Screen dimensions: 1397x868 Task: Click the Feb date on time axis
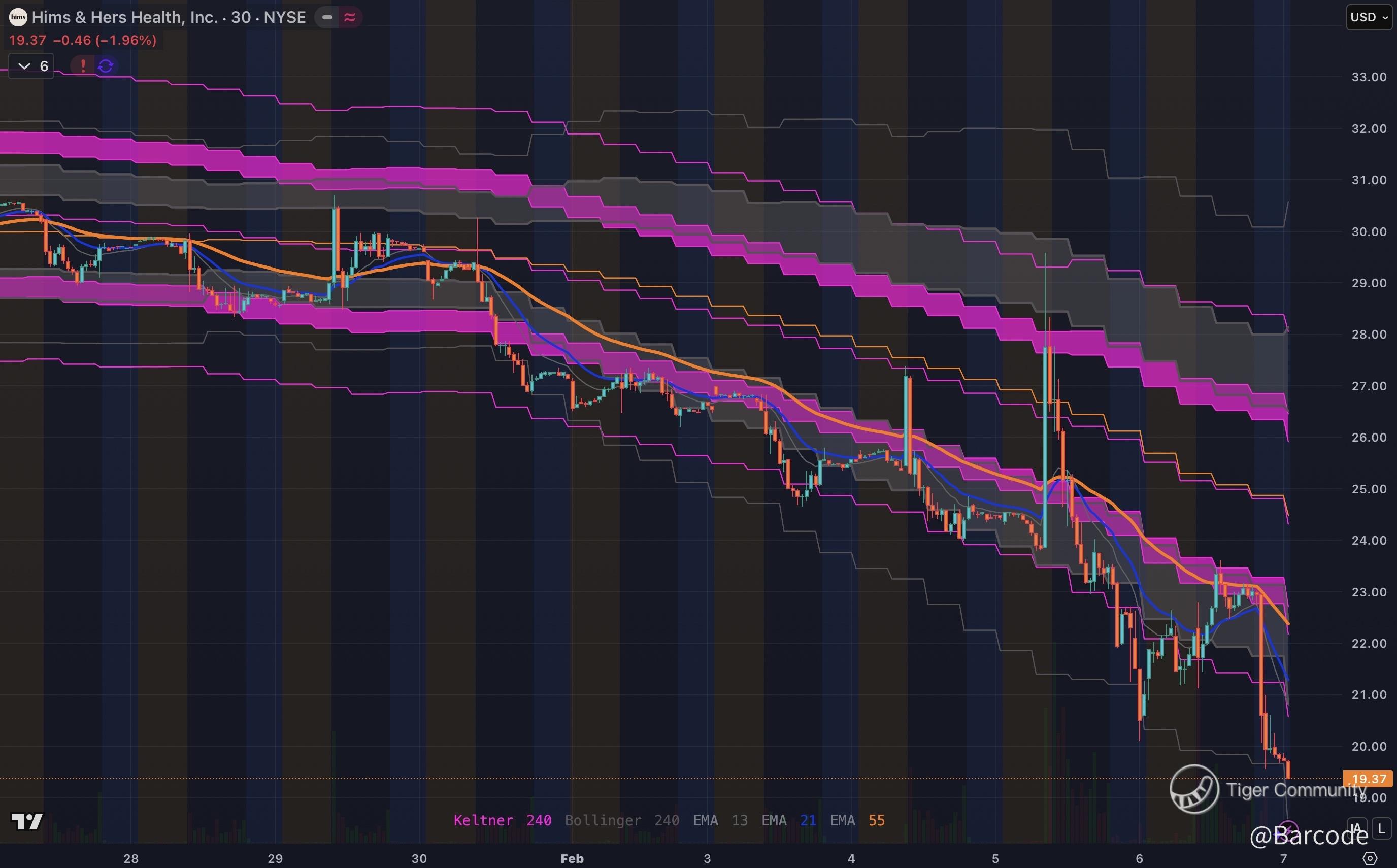[572, 858]
